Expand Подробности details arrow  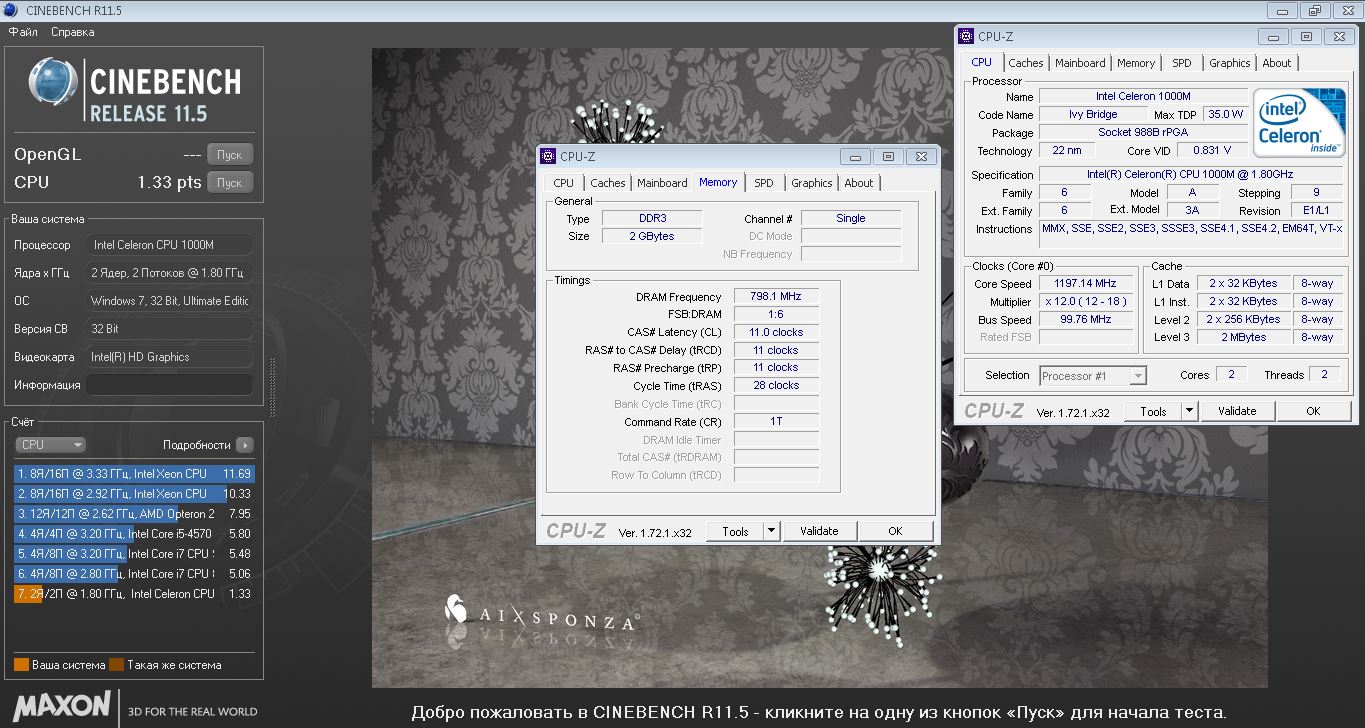pos(245,445)
